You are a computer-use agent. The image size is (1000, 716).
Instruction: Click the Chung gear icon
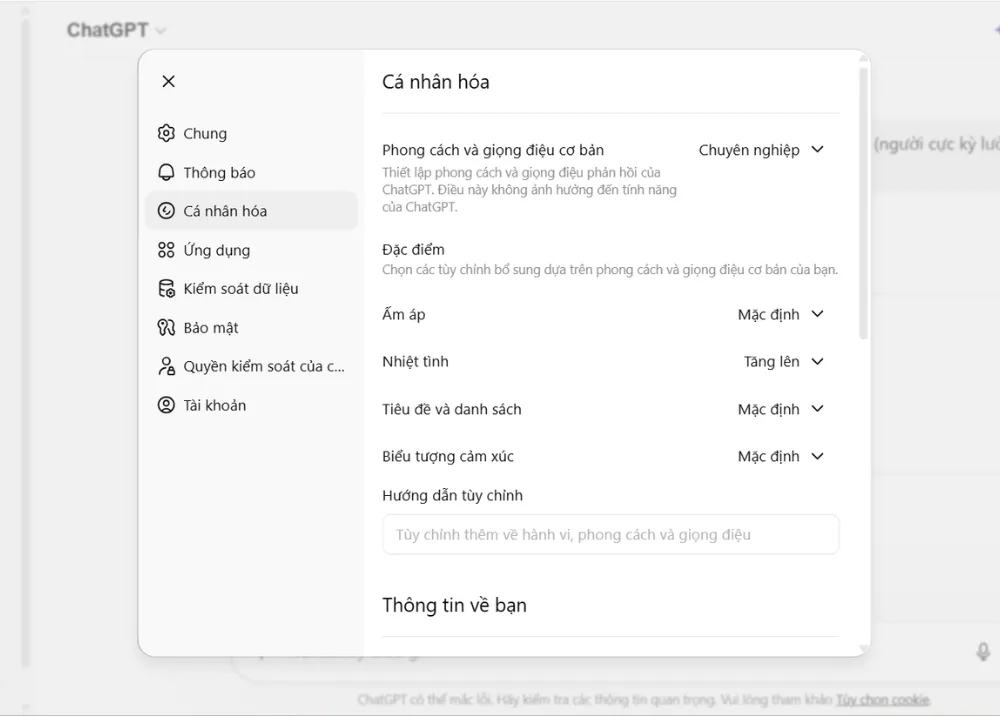pyautogui.click(x=166, y=133)
